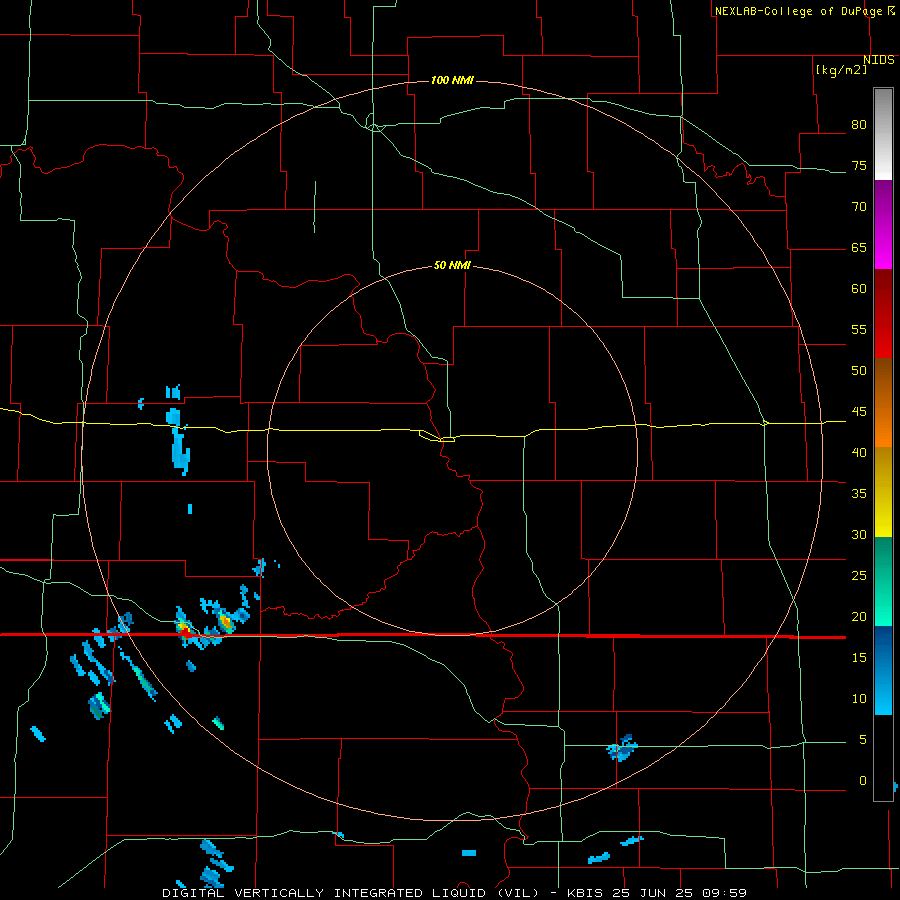Screen dimensions: 900x900
Task: Click the red-yellow storm core on thick red line
Action: pos(185,630)
